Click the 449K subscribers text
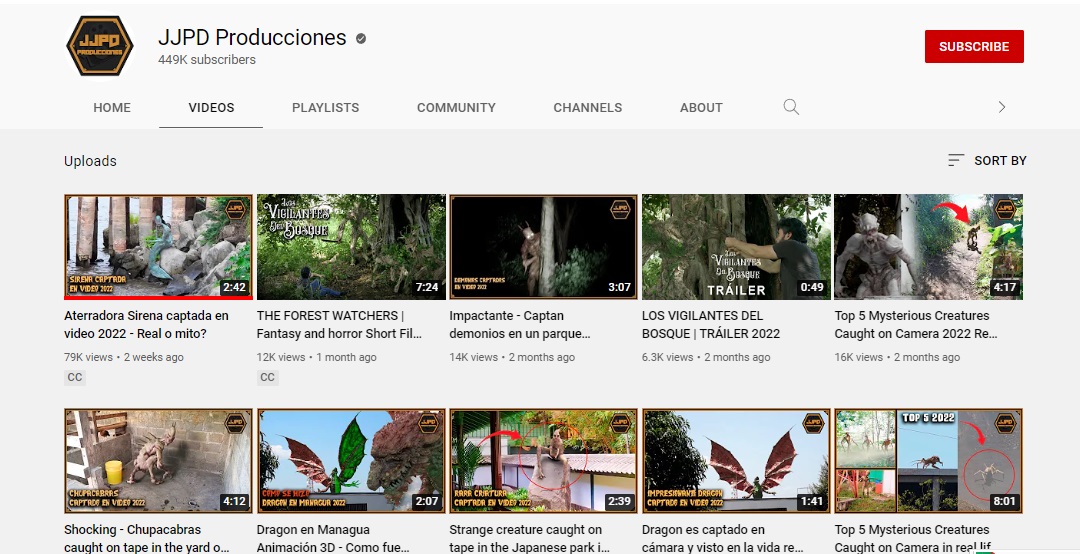 (207, 60)
